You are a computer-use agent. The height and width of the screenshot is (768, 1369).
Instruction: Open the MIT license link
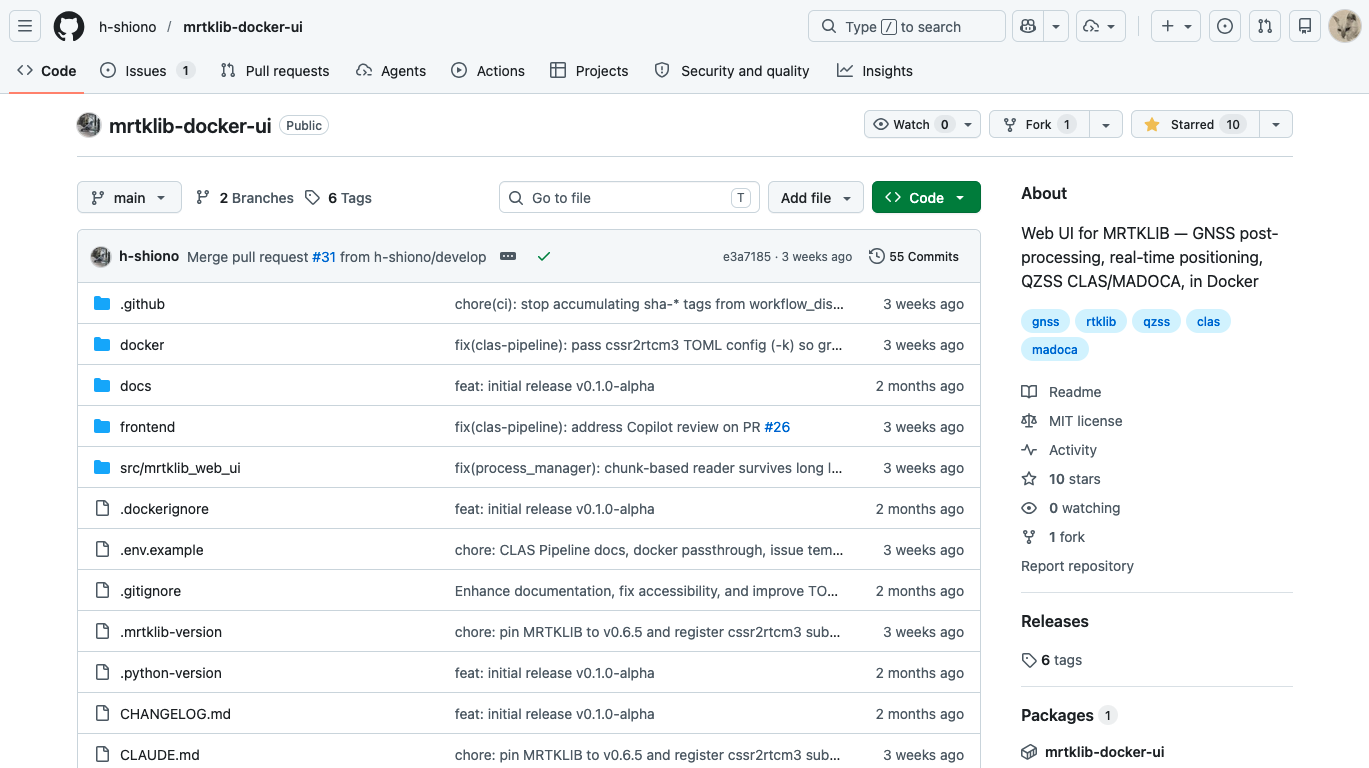(x=1072, y=421)
